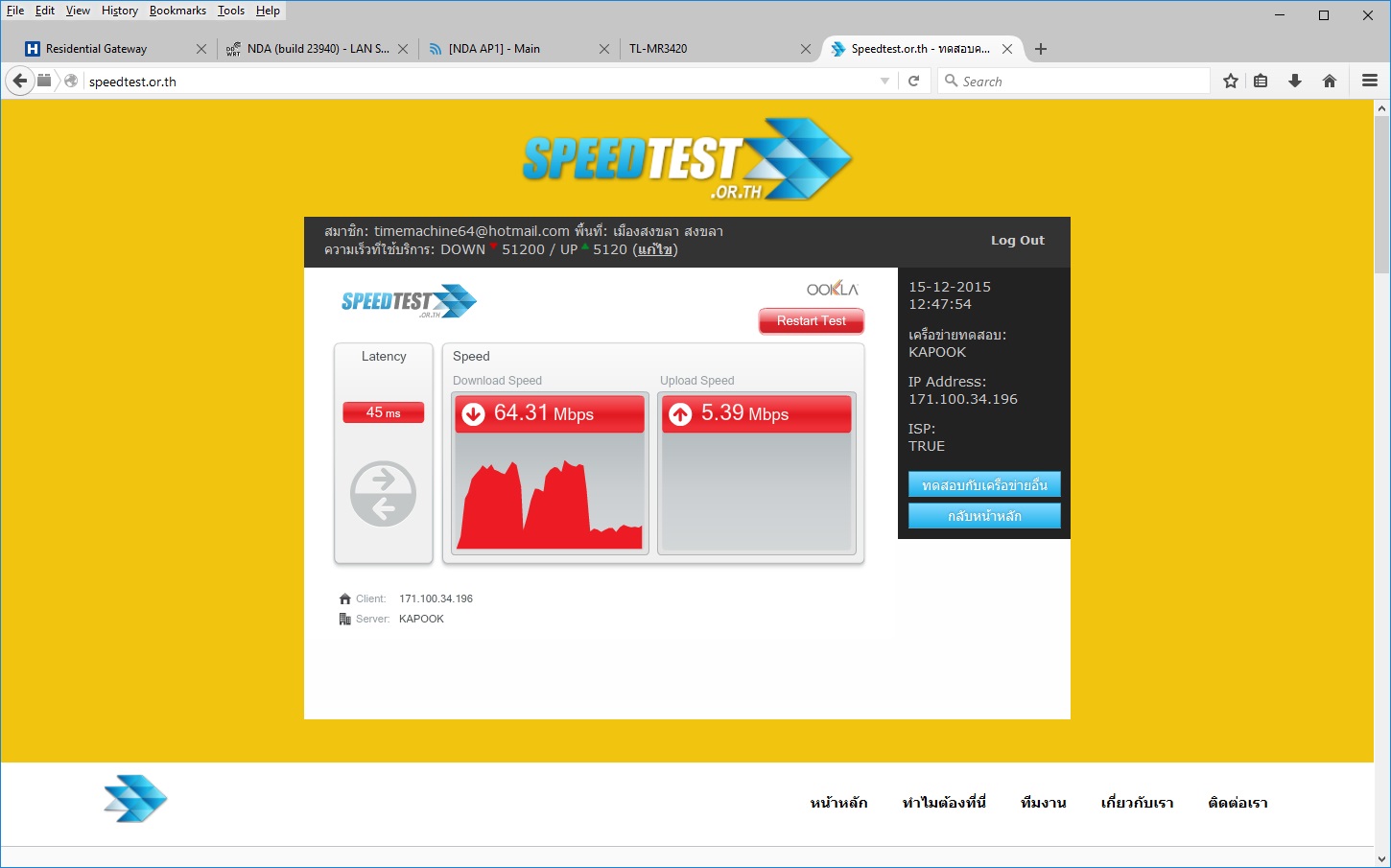Show bookmarks list icon in toolbar
1391x868 pixels.
coord(1261,82)
